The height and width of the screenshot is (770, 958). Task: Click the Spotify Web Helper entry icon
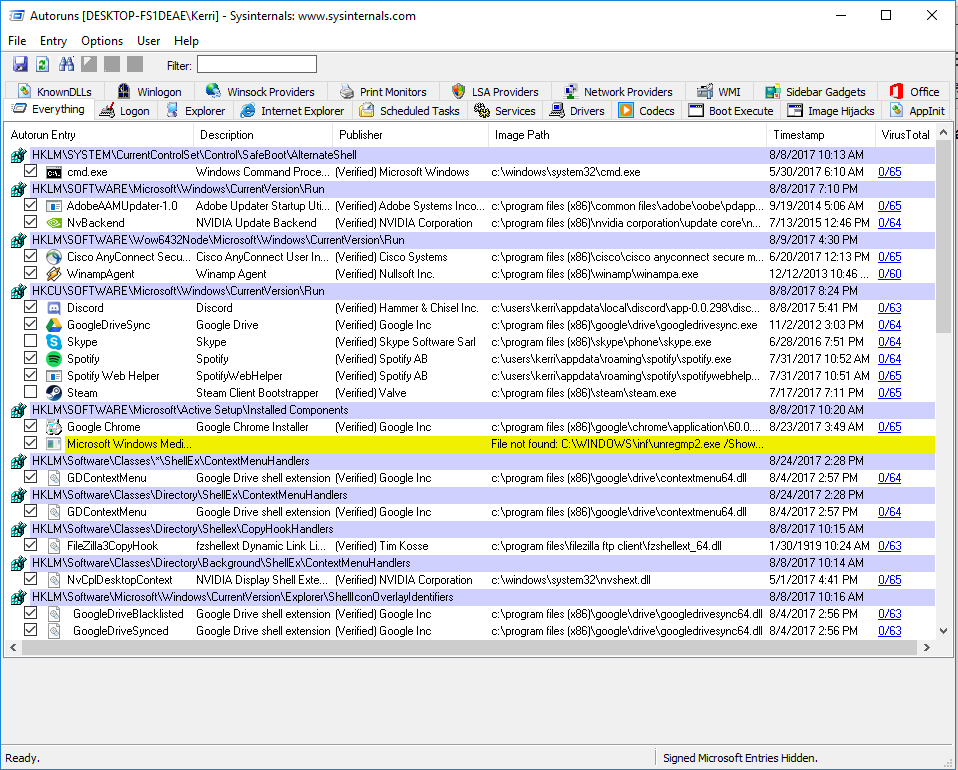pyautogui.click(x=54, y=376)
